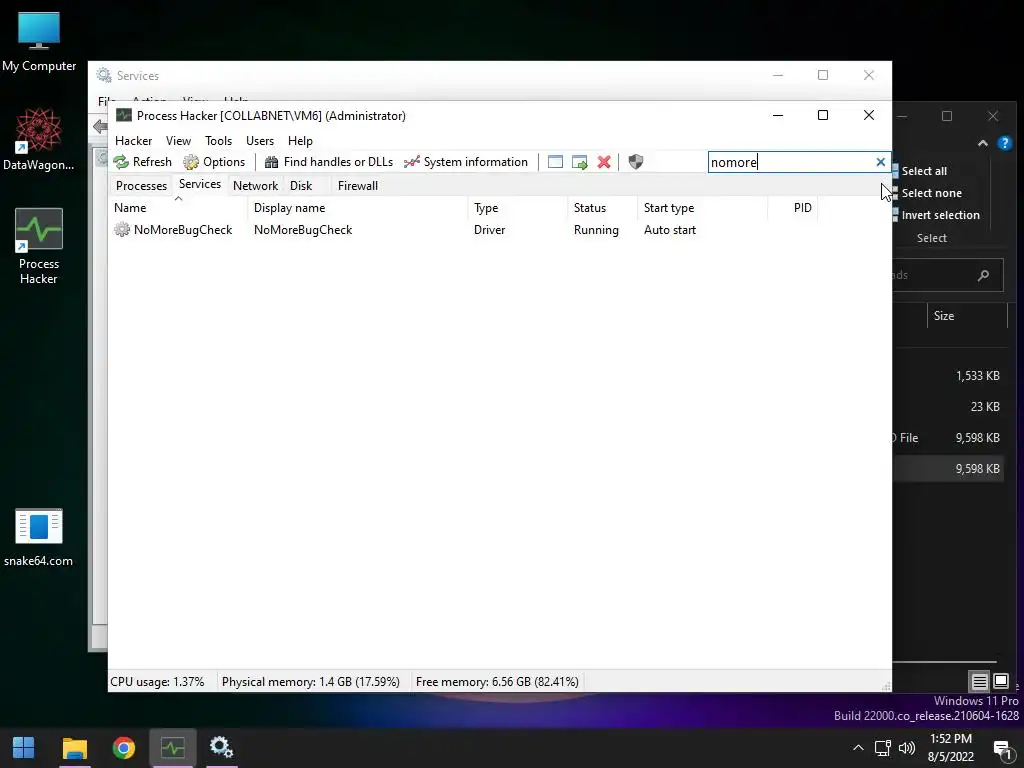Open the View menu
This screenshot has width=1024, height=768.
(x=178, y=140)
